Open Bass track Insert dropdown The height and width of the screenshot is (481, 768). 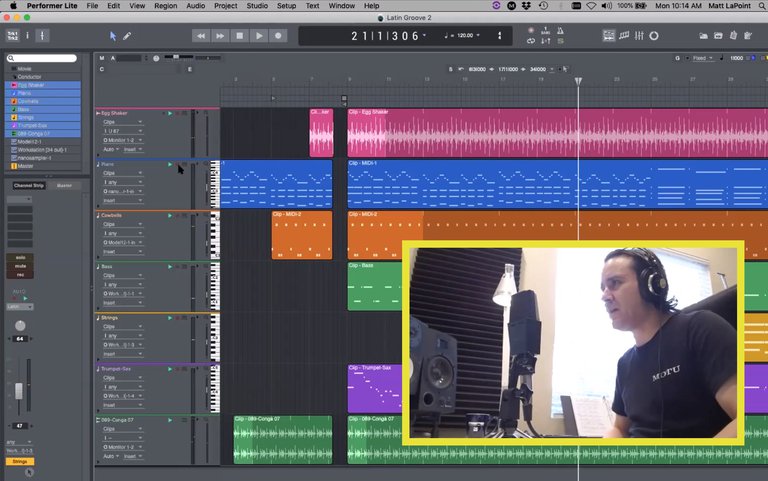point(122,303)
